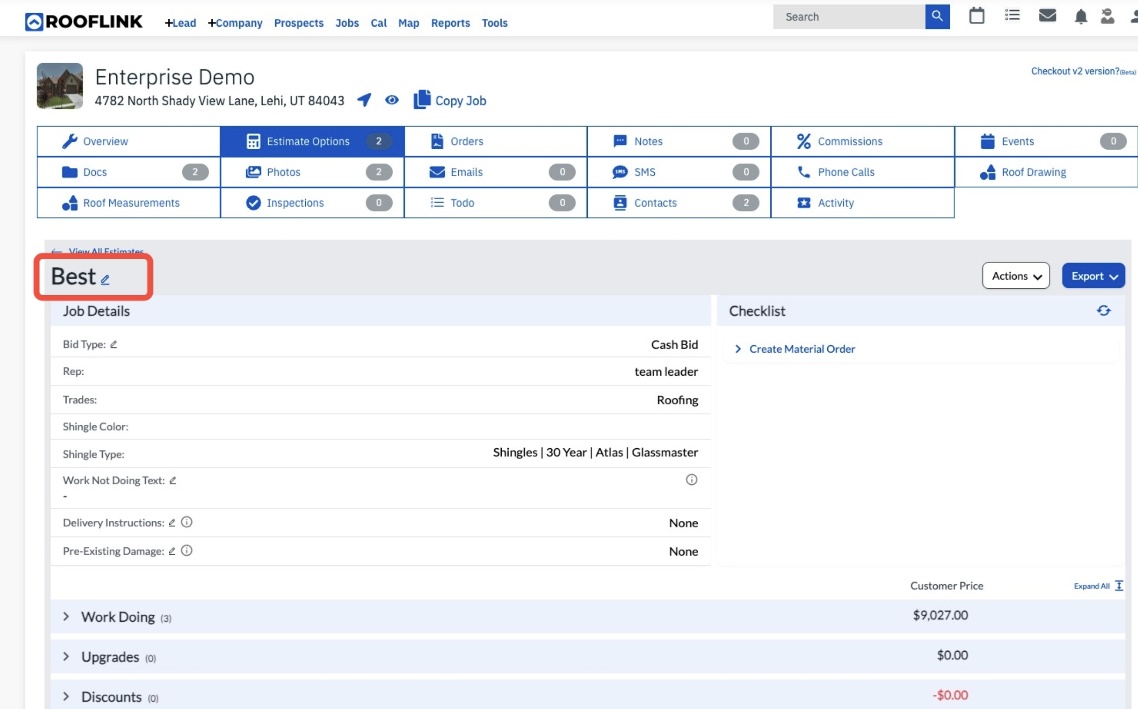Click the Expand All link text
Viewport: 1138px width, 709px height.
point(1092,586)
